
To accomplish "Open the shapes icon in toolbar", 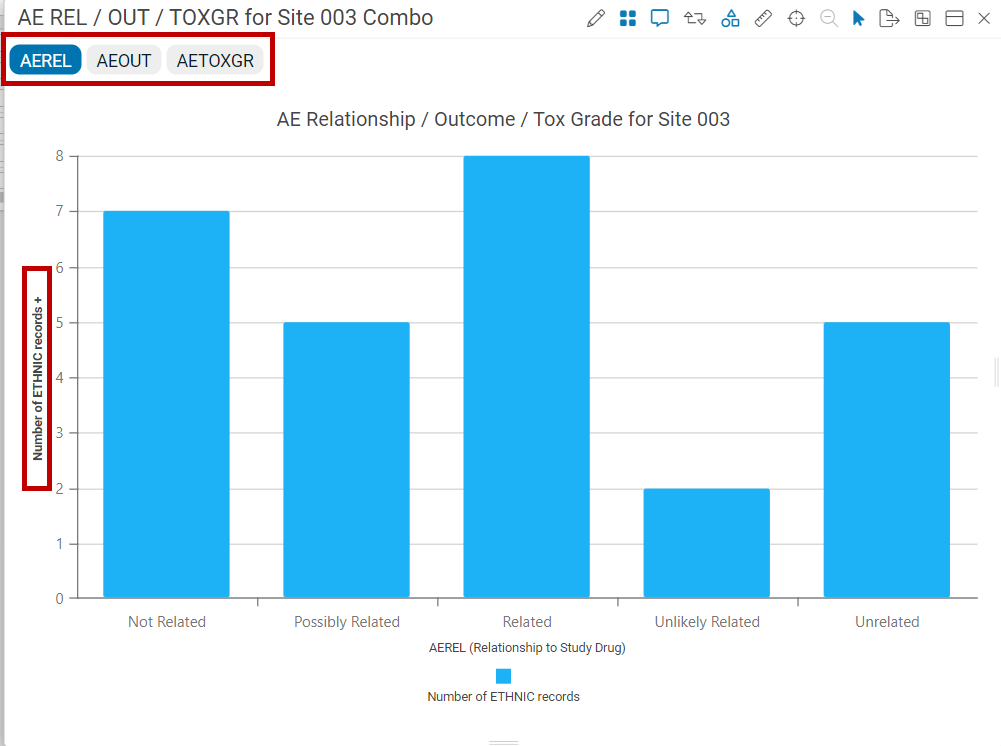I will [730, 19].
